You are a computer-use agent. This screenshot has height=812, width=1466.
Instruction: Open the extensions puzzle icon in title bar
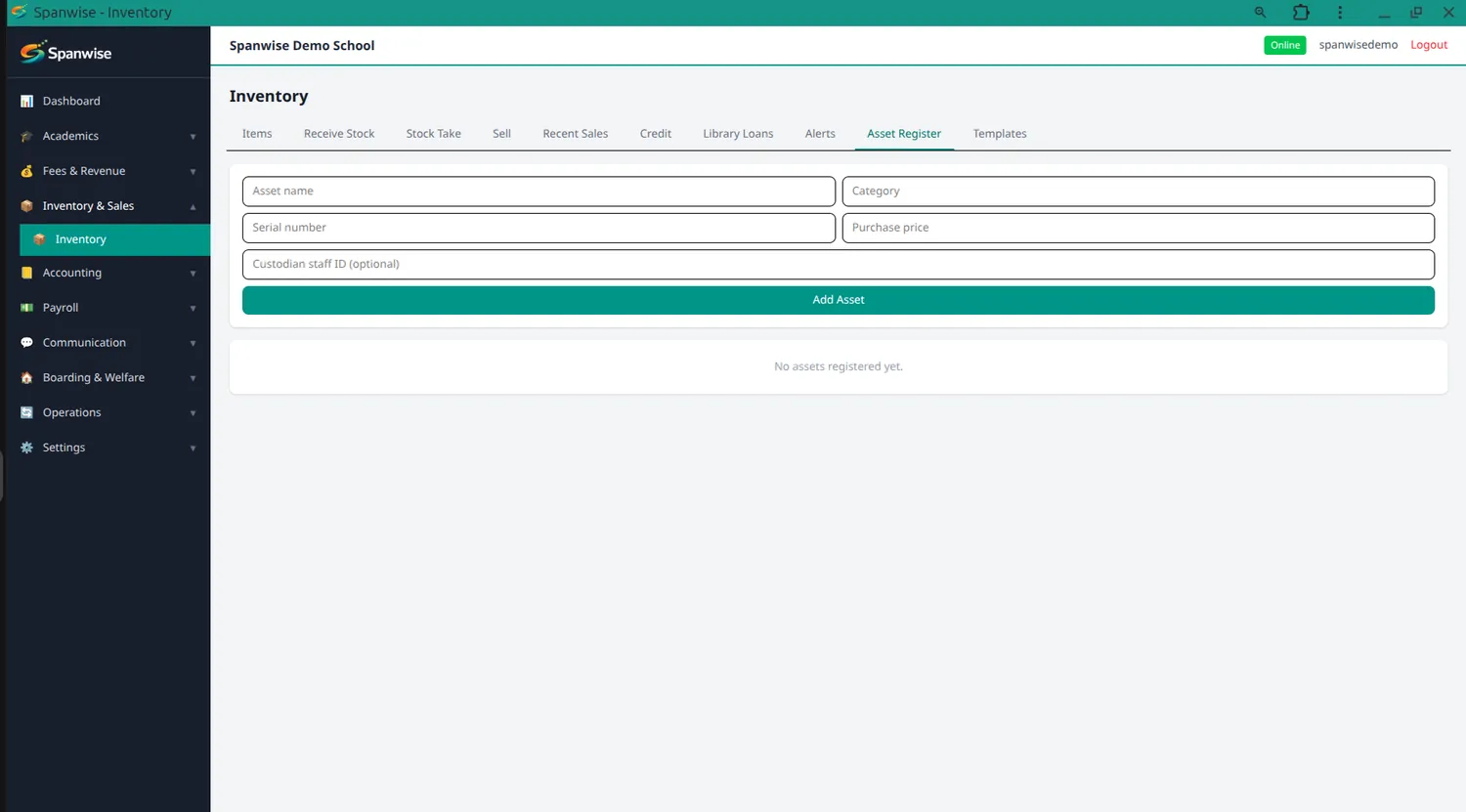[x=1301, y=13]
